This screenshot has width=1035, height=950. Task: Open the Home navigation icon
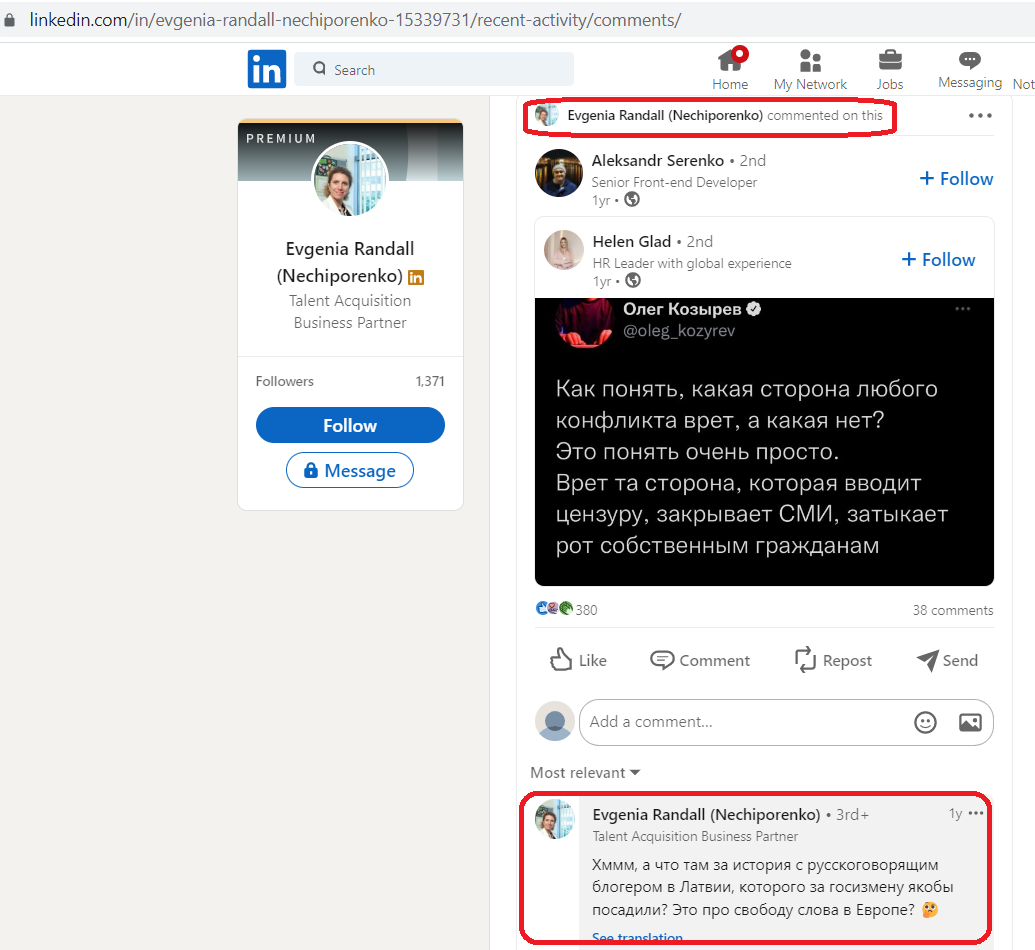(x=730, y=69)
